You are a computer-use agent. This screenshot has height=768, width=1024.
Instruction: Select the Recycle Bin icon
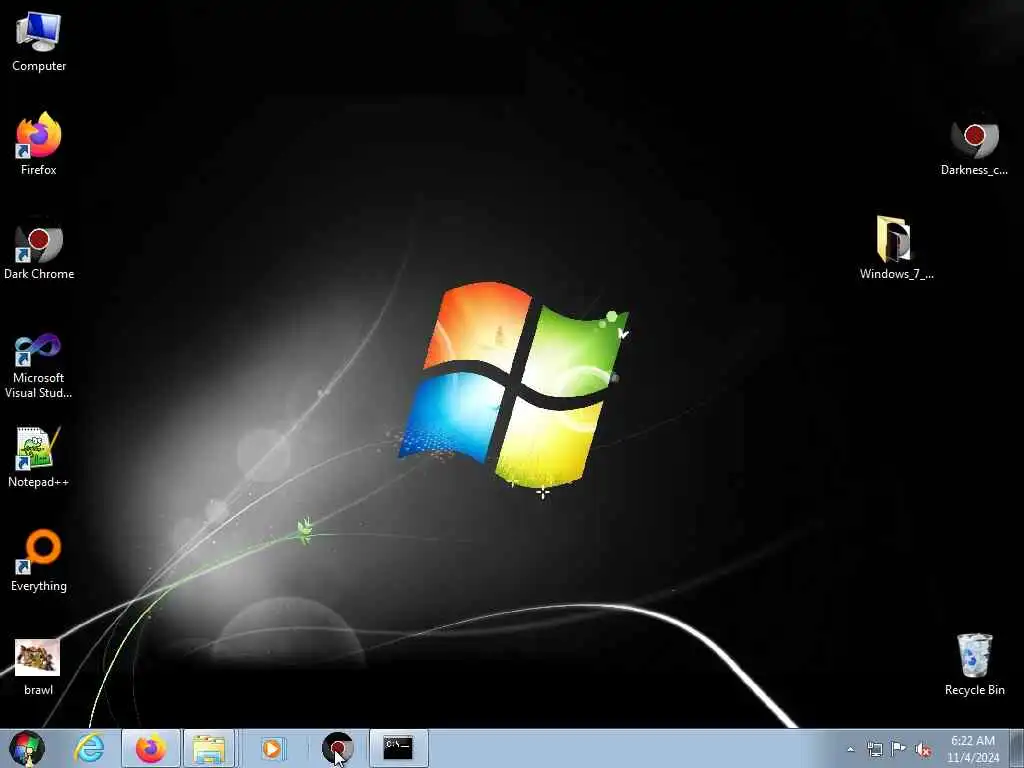coord(974,664)
